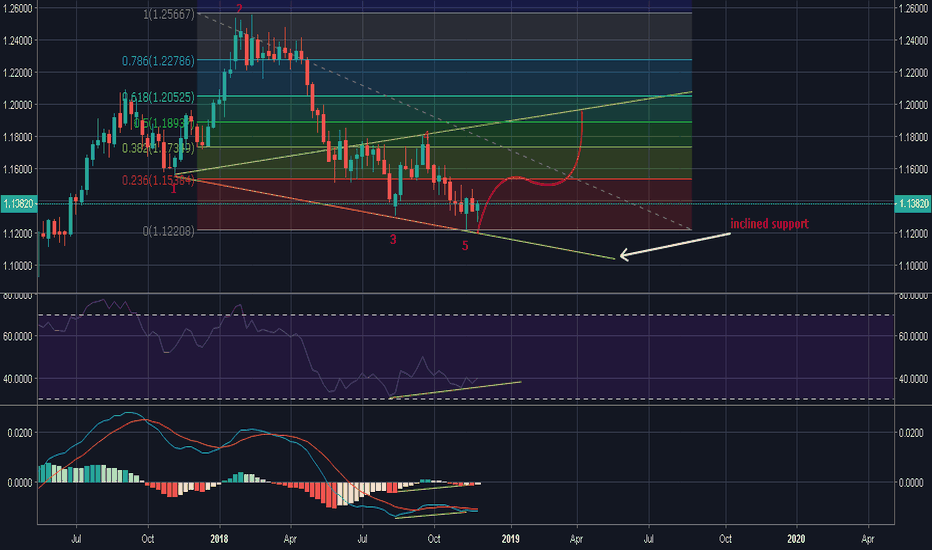Select 1.20000 on the right price axis

(912, 105)
